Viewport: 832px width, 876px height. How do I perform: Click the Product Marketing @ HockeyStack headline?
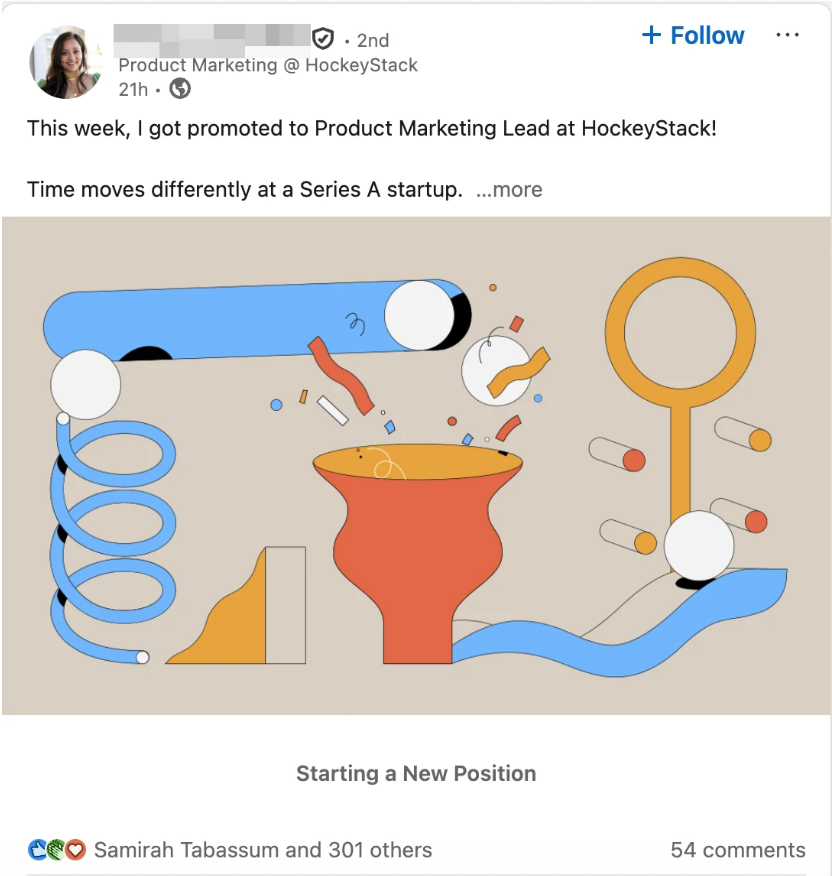[268, 65]
